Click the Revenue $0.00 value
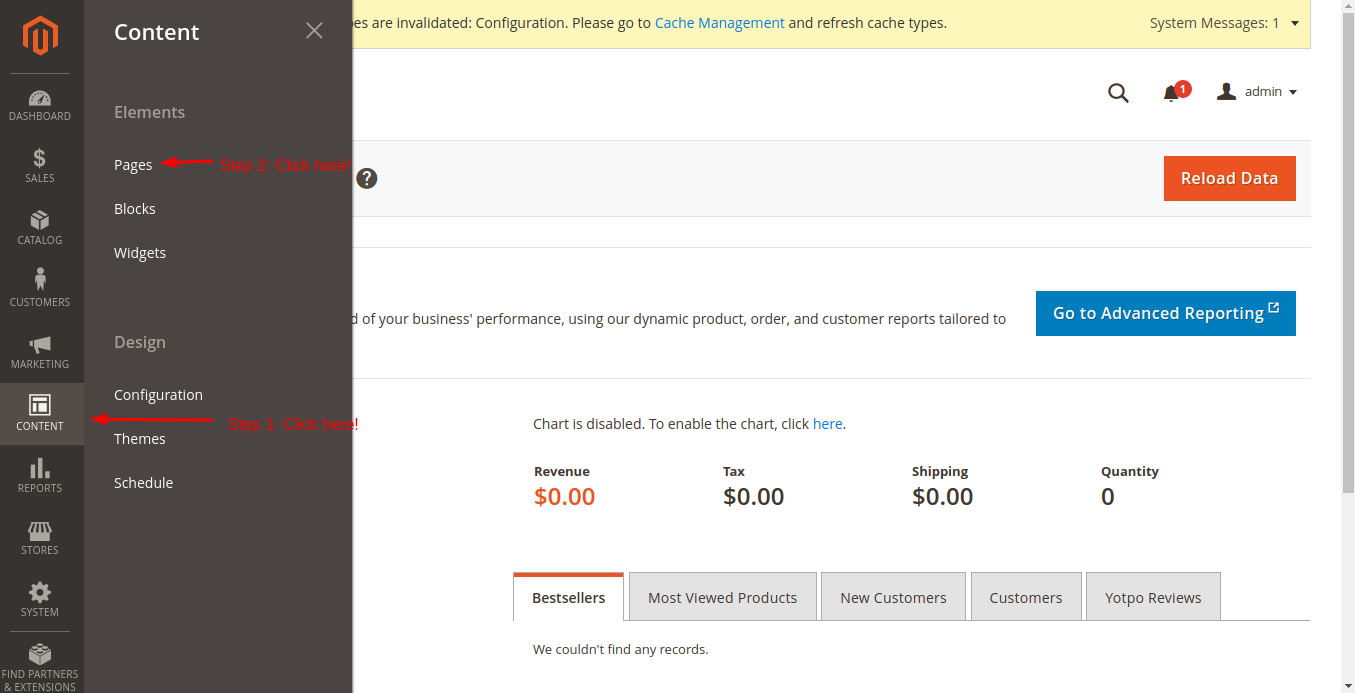Image resolution: width=1355 pixels, height=693 pixels. [564, 497]
